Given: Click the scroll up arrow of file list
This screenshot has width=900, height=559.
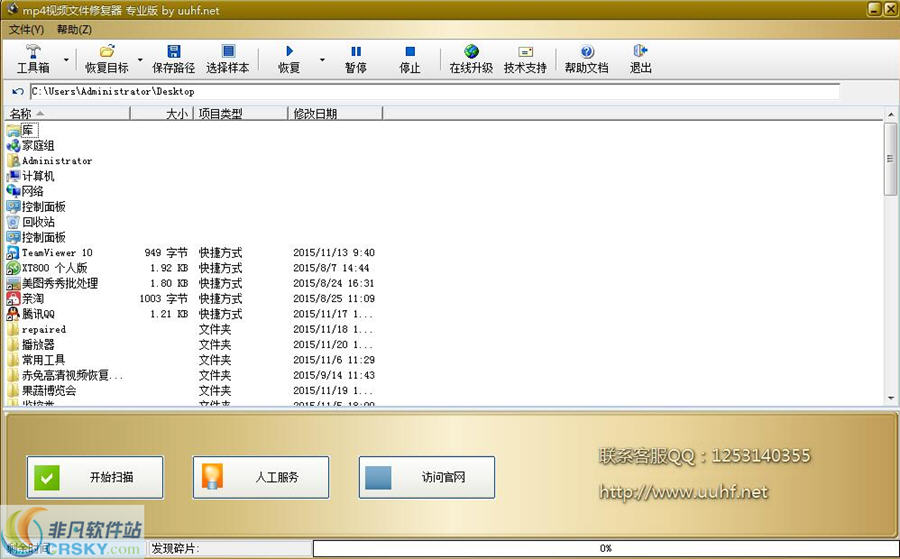Looking at the screenshot, I should [x=891, y=115].
